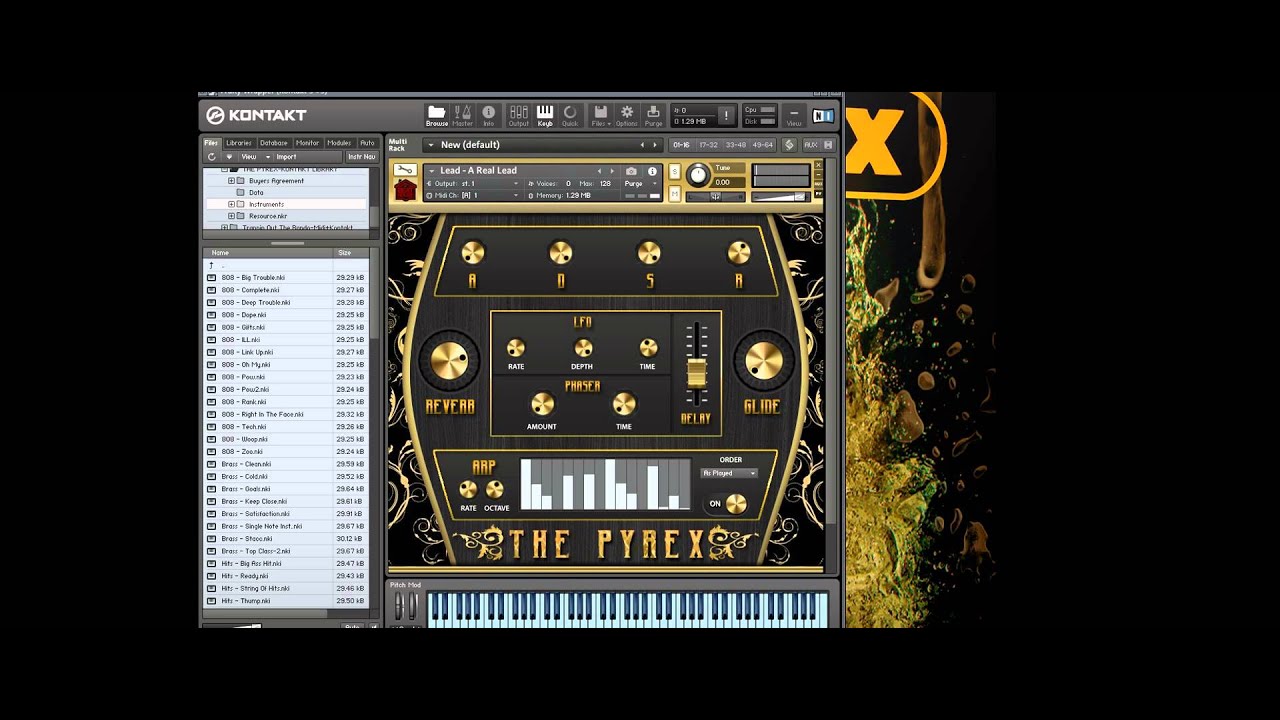Click the LFO Depth knob
The width and height of the screenshot is (1280, 720).
click(x=583, y=348)
